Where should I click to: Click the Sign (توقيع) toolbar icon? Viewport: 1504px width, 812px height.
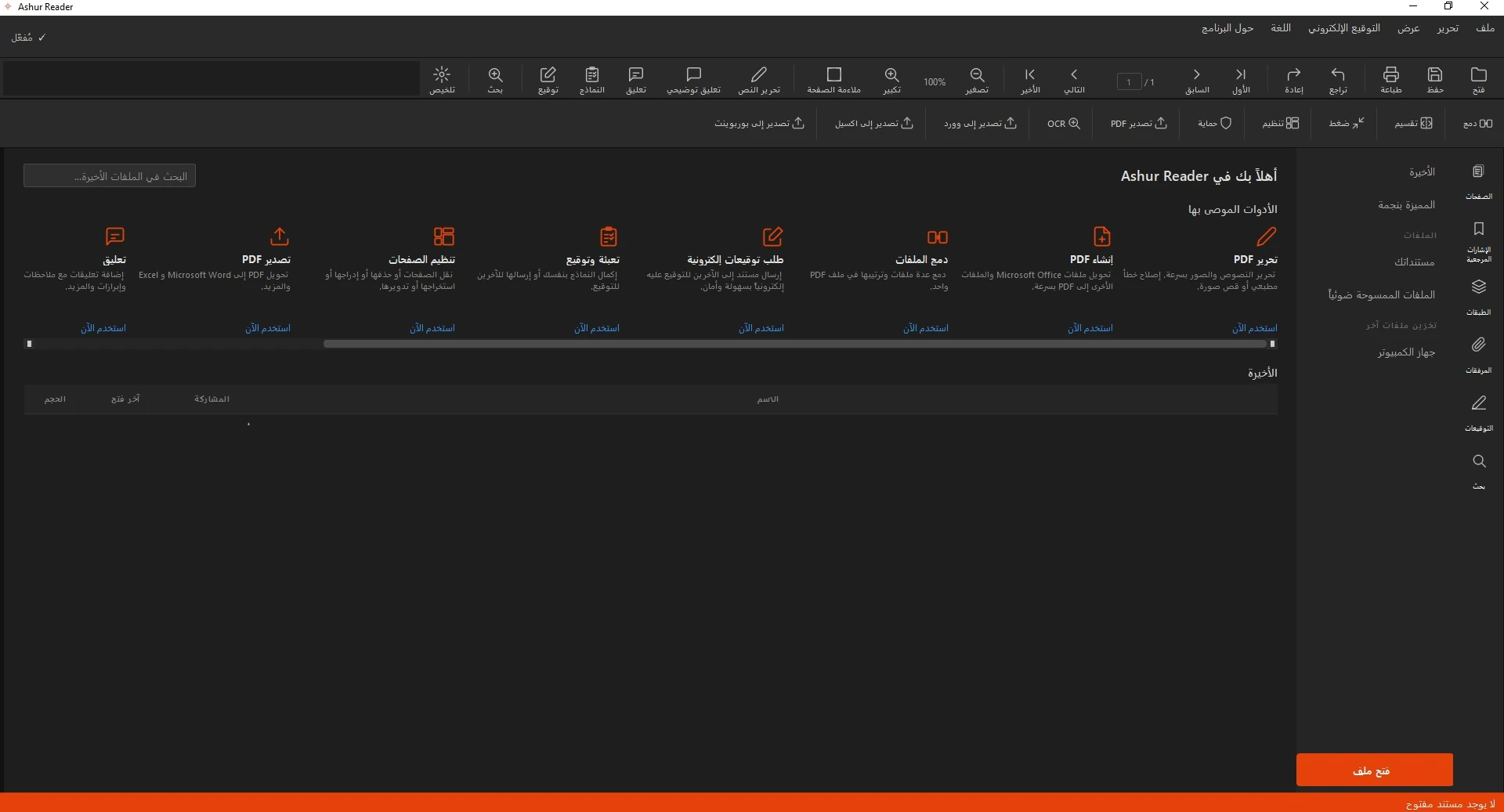[x=548, y=75]
